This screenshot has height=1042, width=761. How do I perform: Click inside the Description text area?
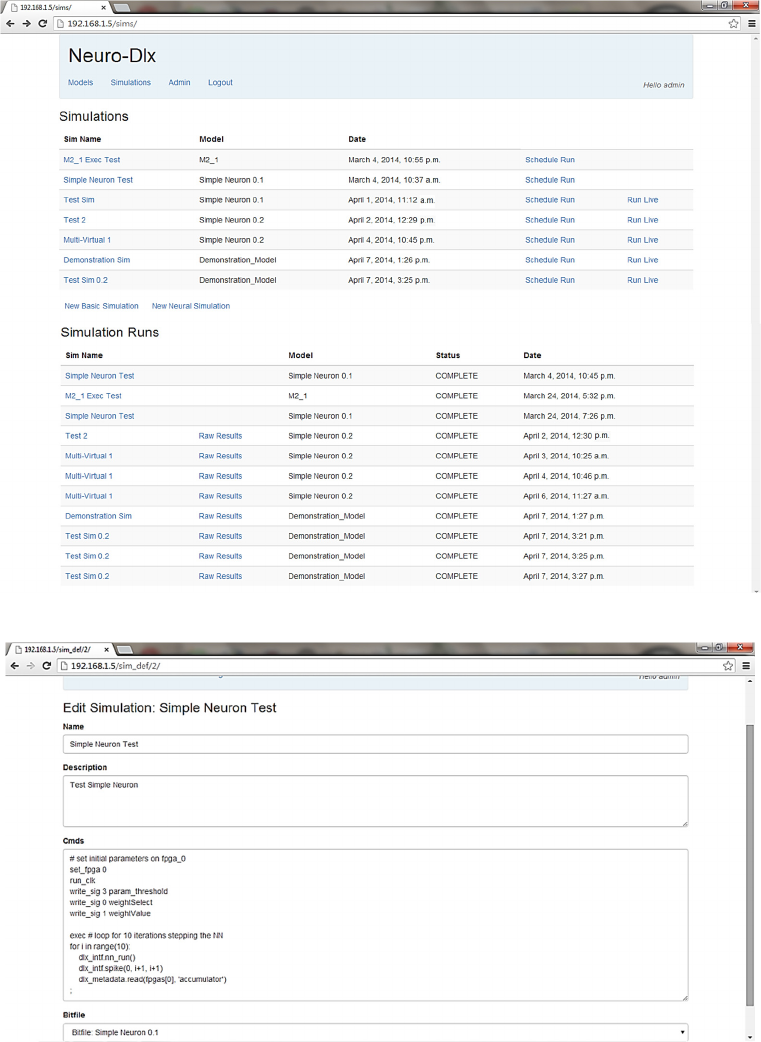coord(375,800)
